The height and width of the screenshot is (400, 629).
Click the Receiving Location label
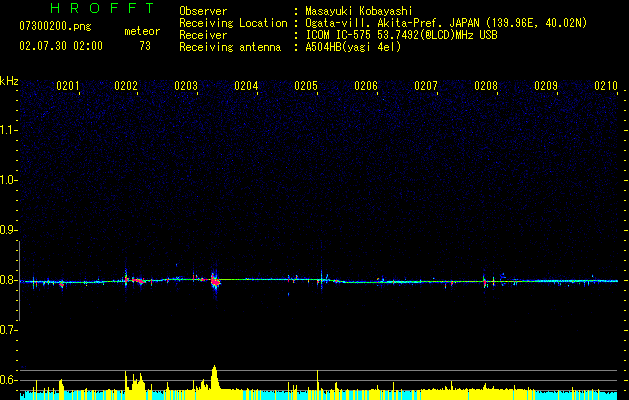233,23
